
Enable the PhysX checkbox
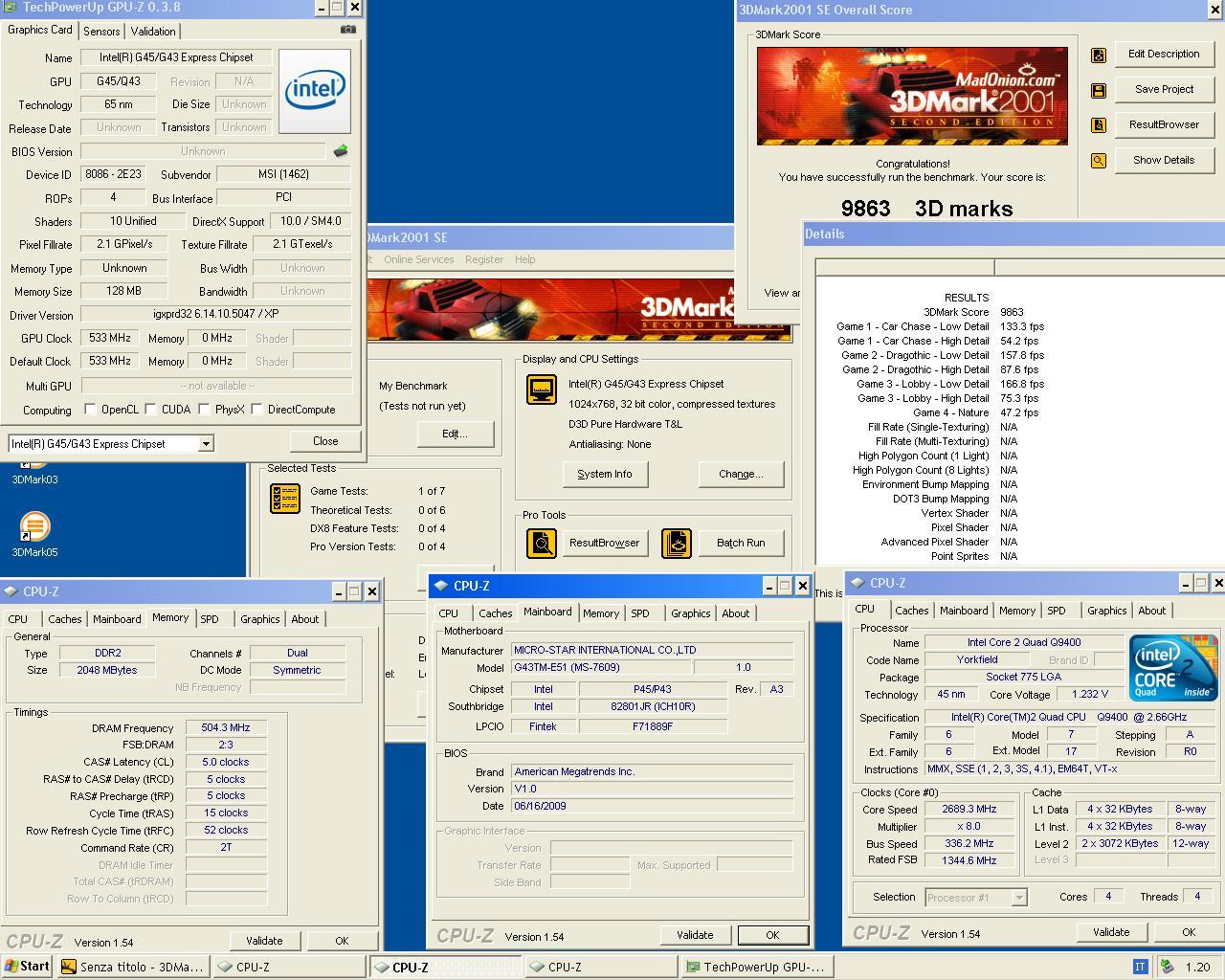(x=205, y=410)
